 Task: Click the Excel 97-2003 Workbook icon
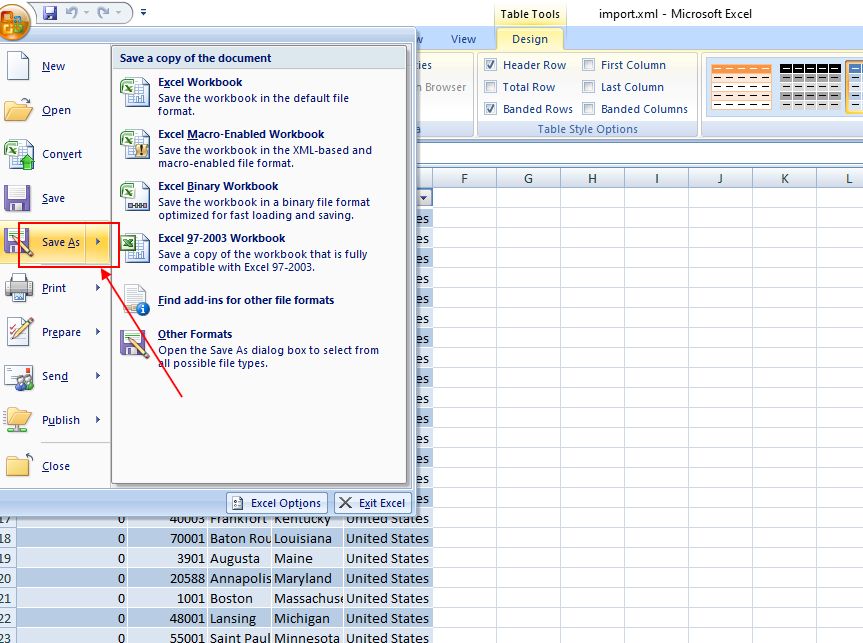135,248
